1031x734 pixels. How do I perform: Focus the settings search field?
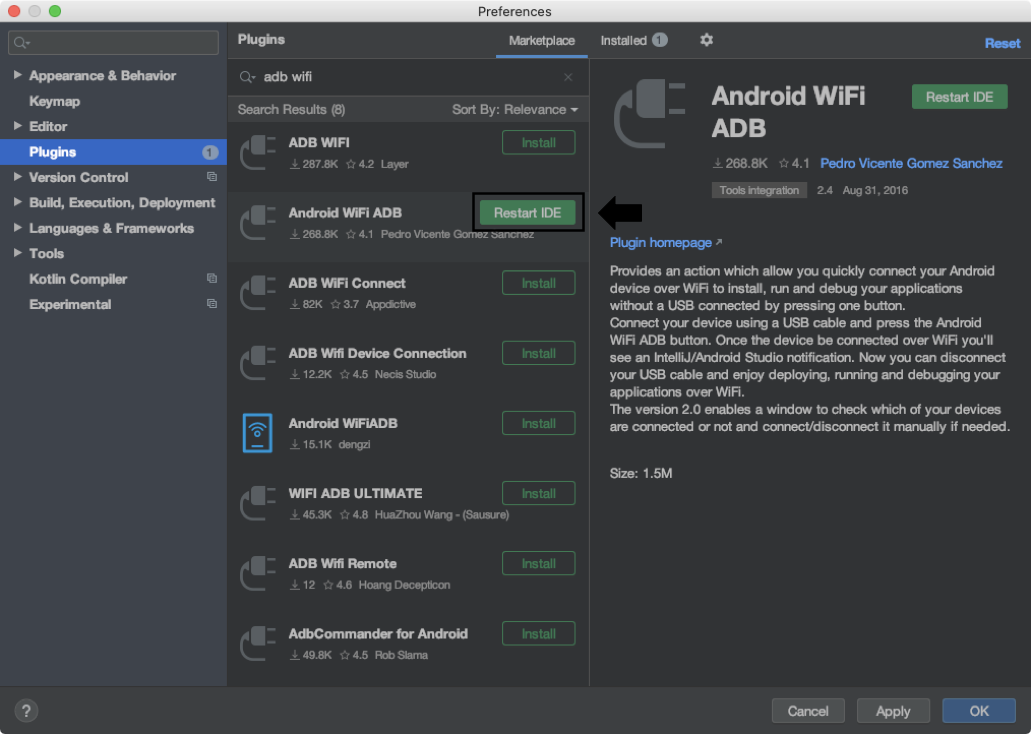click(114, 43)
